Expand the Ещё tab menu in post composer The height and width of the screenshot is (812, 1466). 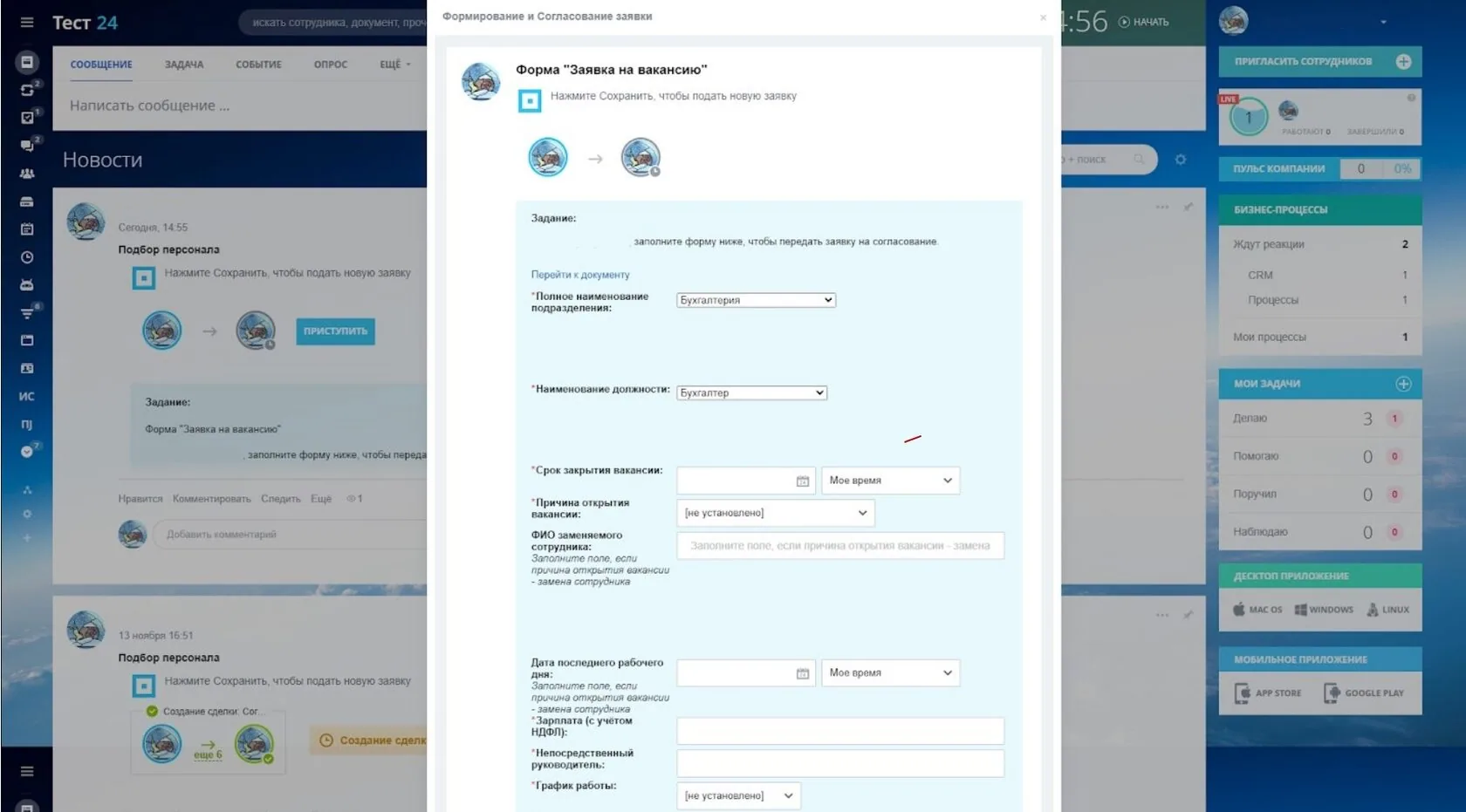395,65
